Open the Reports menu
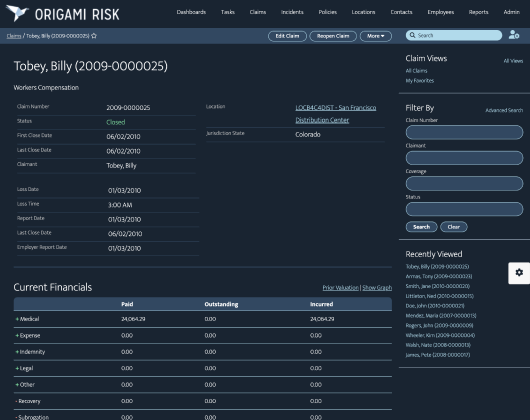Viewport: 530px width, 420px height. click(478, 12)
